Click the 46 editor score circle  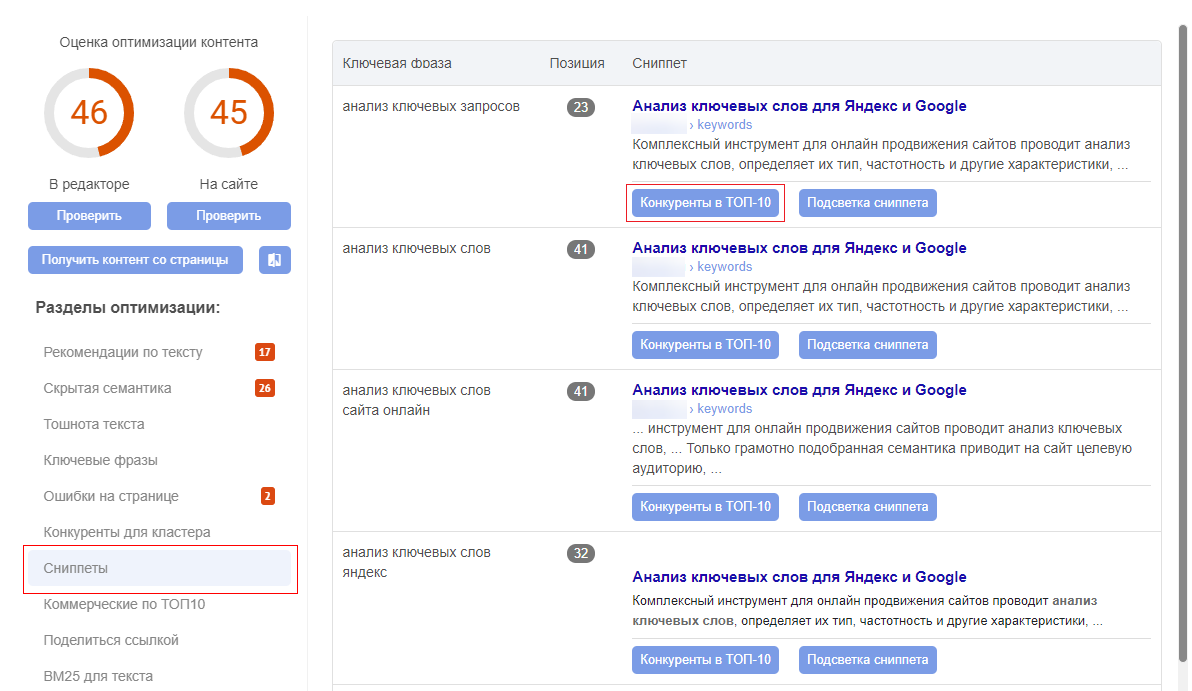[x=89, y=113]
